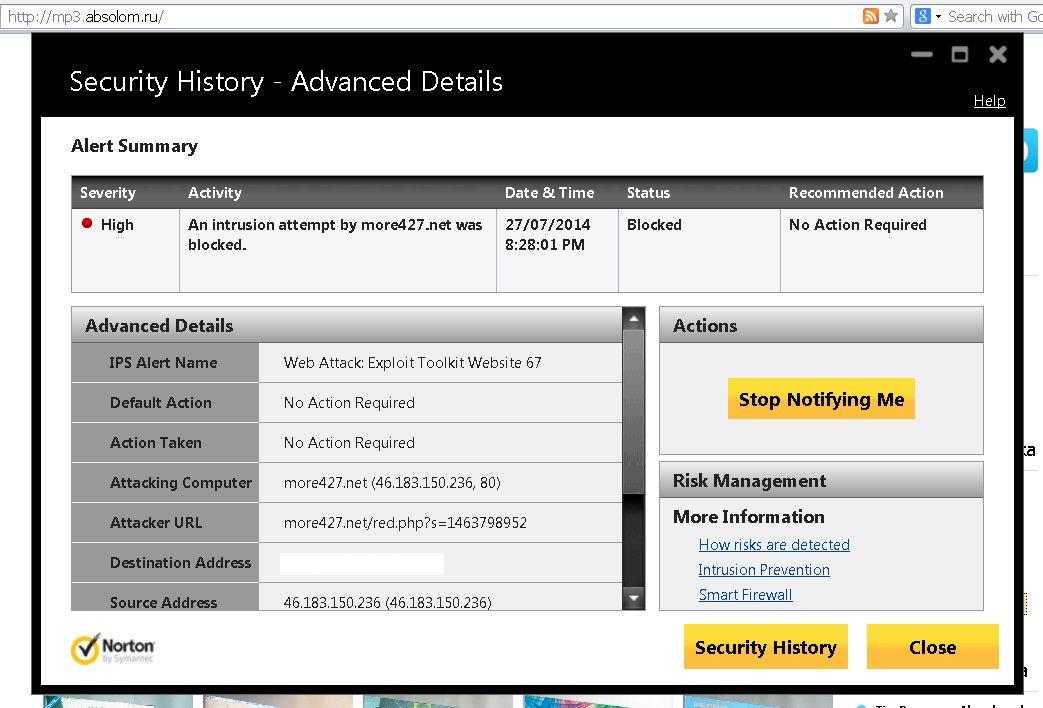Open the How risks are detected link
This screenshot has height=708, width=1043.
coord(774,545)
